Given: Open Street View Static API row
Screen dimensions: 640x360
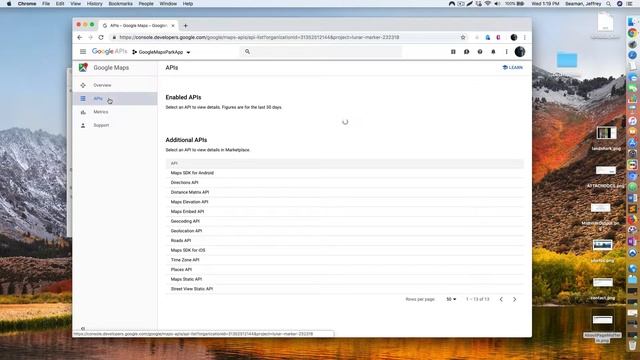Looking at the screenshot, I should (x=344, y=289).
